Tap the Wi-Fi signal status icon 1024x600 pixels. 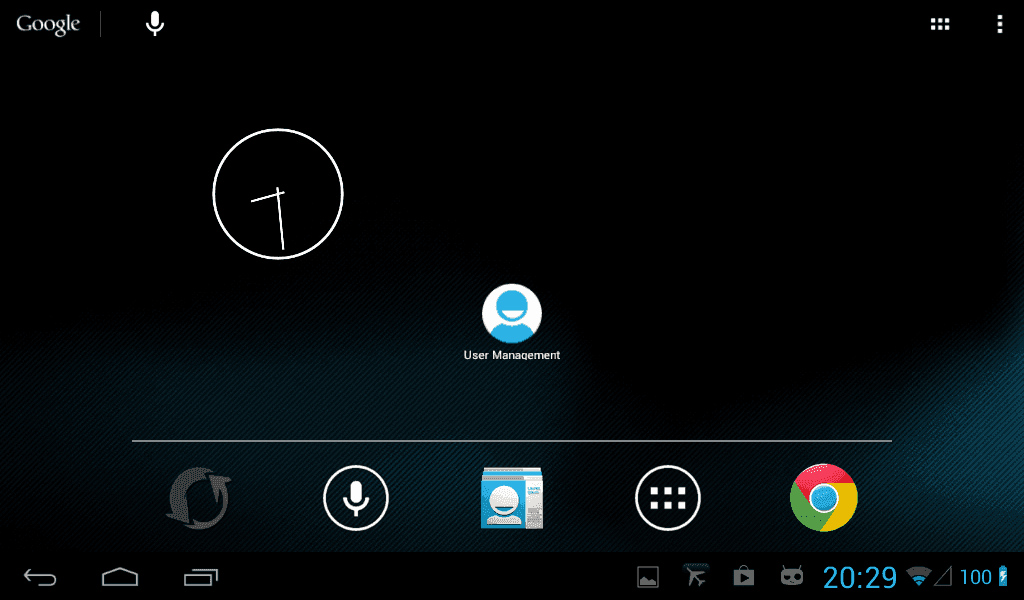click(918, 576)
